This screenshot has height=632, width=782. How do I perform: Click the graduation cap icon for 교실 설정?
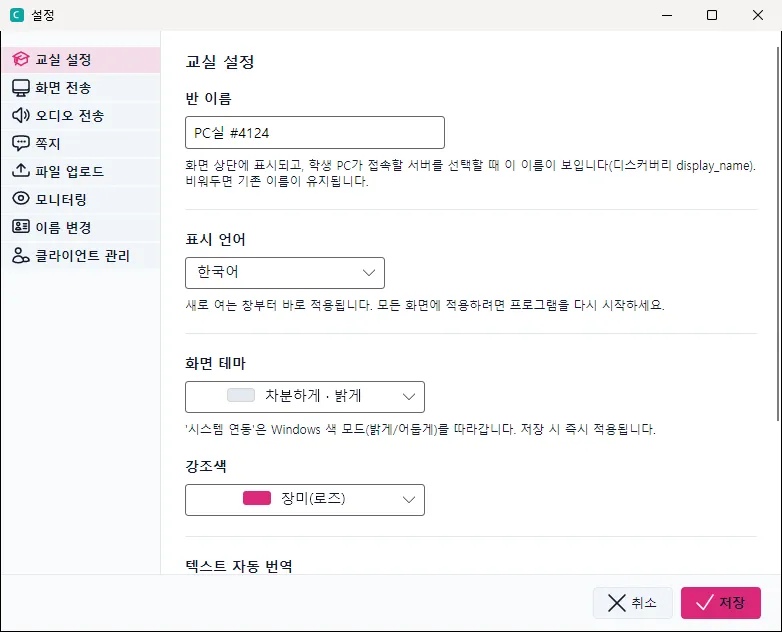click(x=20, y=59)
